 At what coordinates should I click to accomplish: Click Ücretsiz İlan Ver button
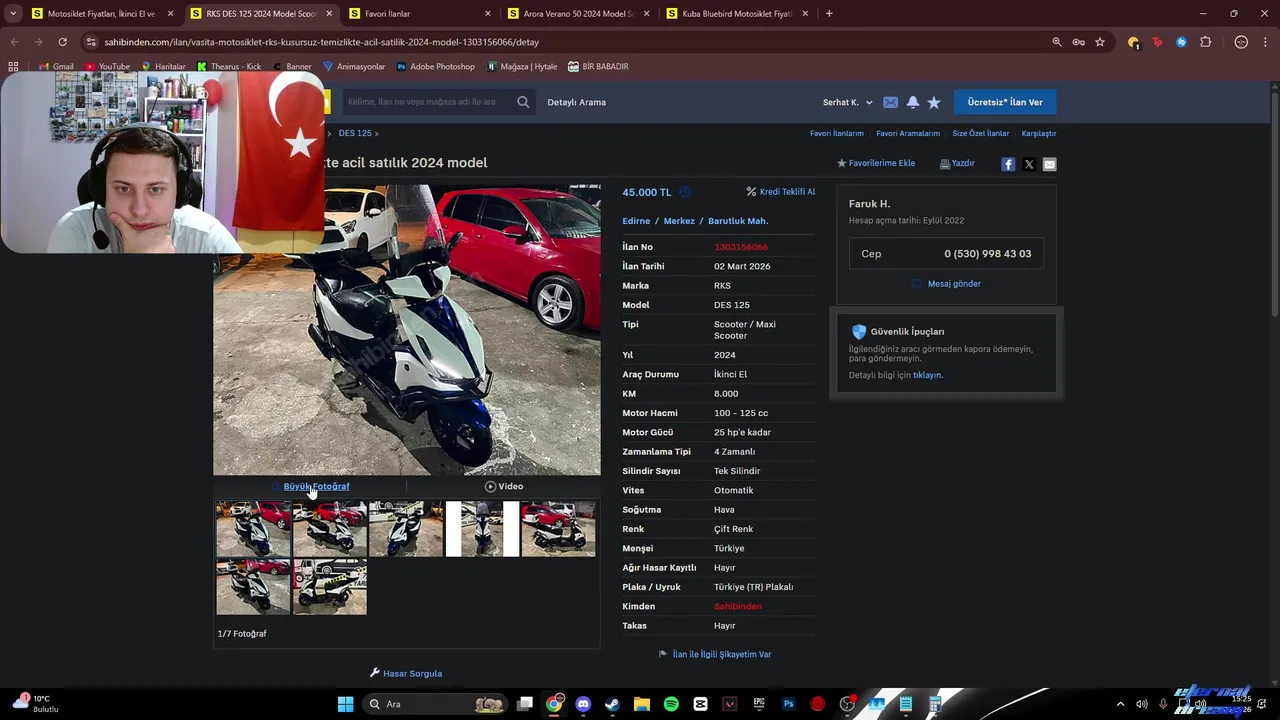(x=1005, y=102)
